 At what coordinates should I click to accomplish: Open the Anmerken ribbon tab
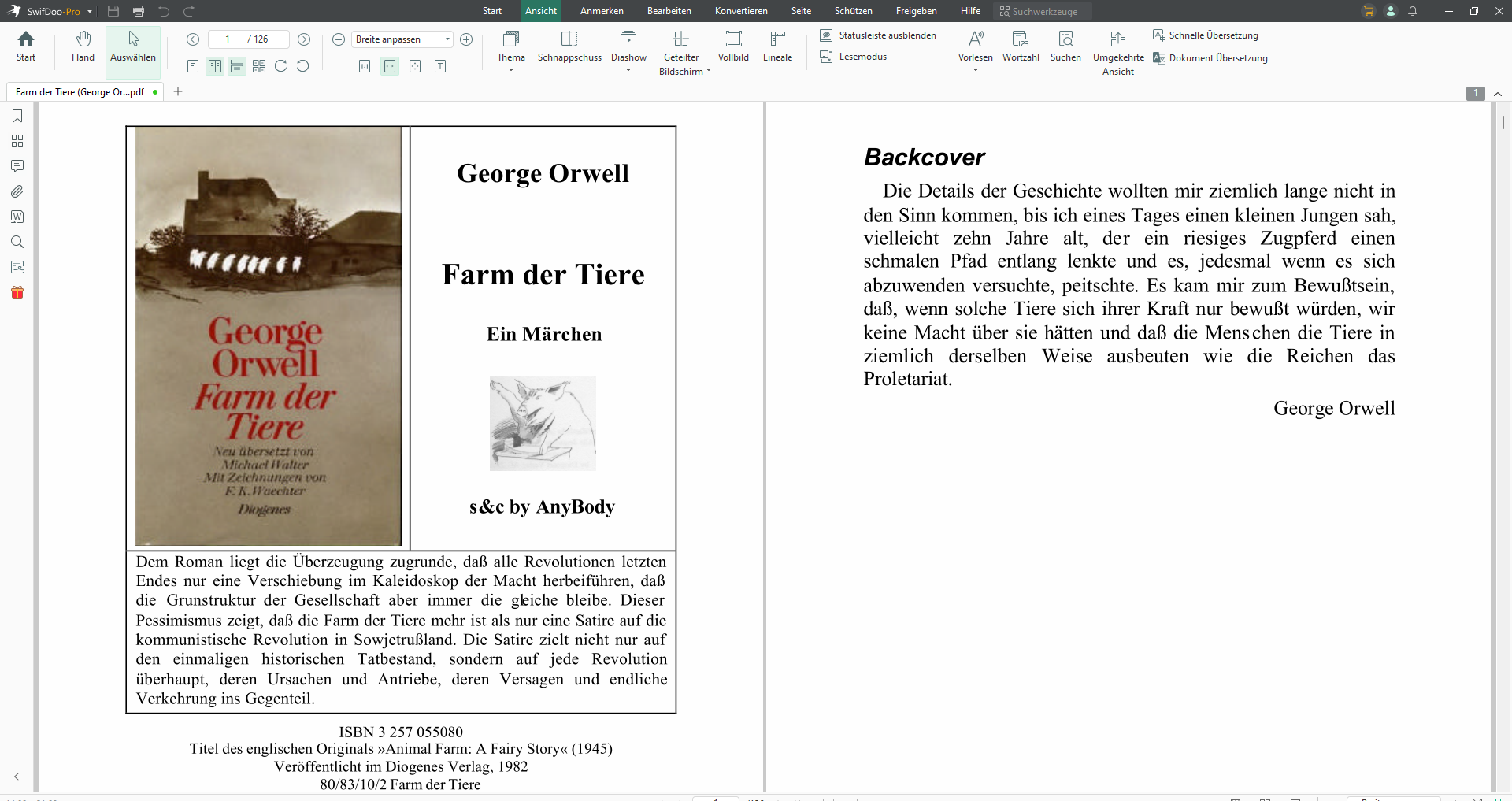[602, 11]
